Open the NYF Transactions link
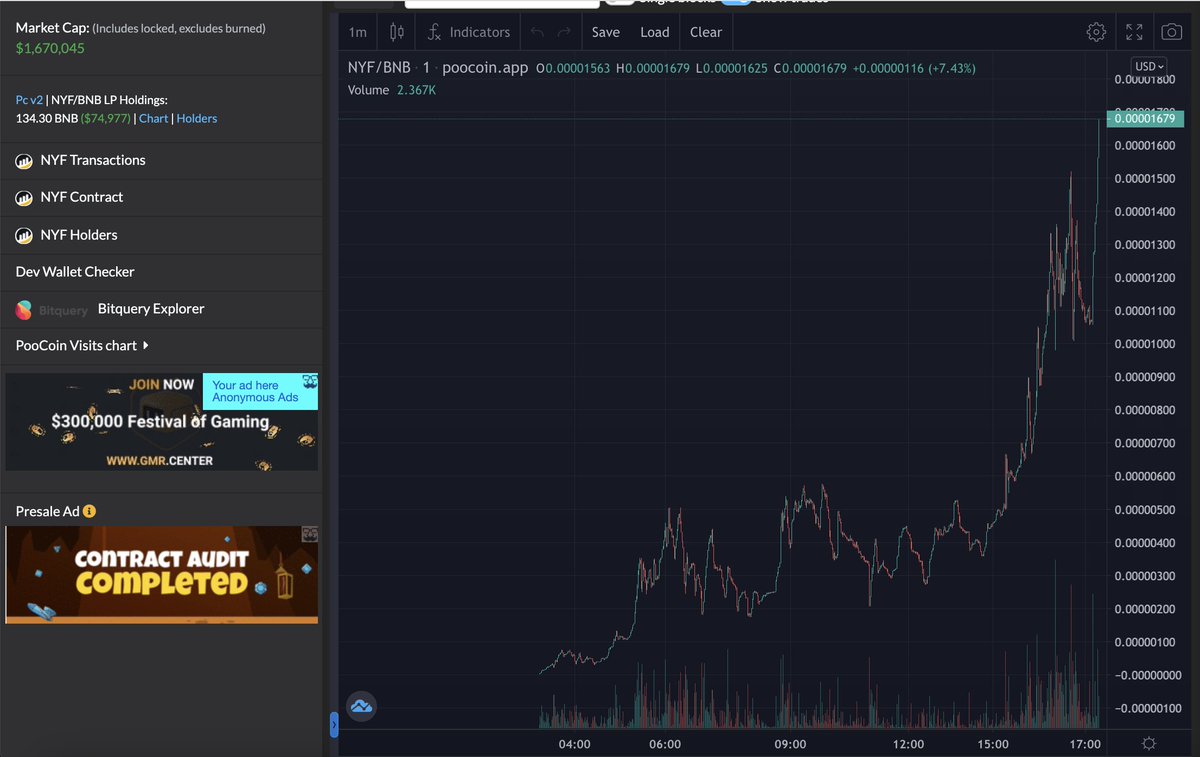1200x757 pixels. coord(93,160)
